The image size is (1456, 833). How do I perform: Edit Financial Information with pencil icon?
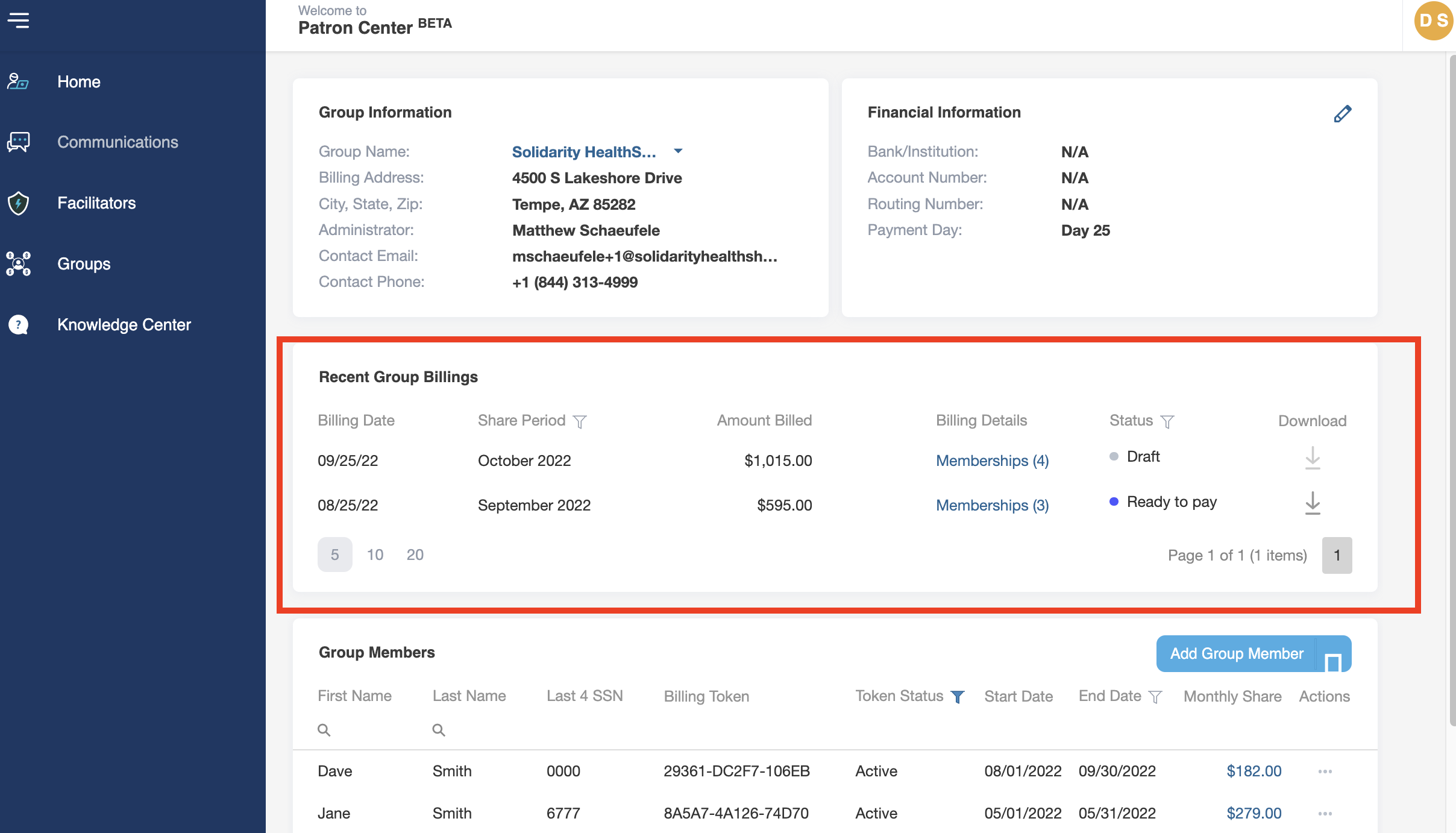(1342, 113)
